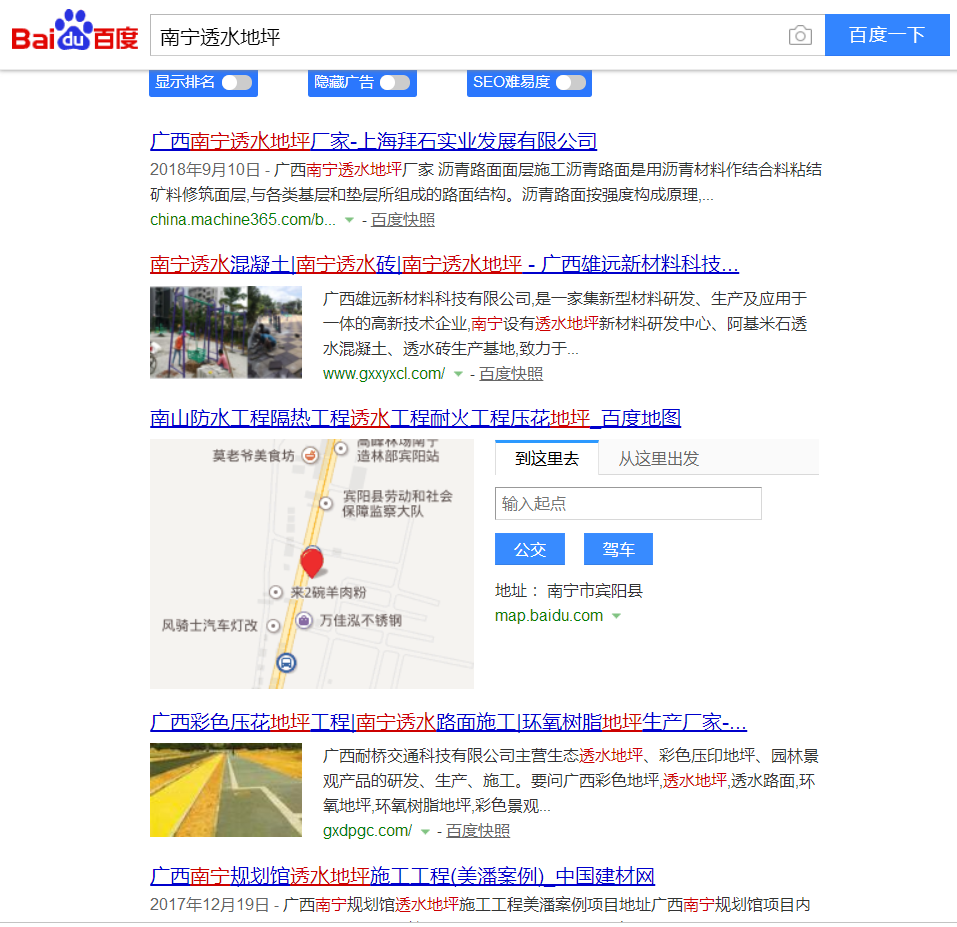Click the 百度一下 search button
The width and height of the screenshot is (957, 927).
[x=887, y=35]
